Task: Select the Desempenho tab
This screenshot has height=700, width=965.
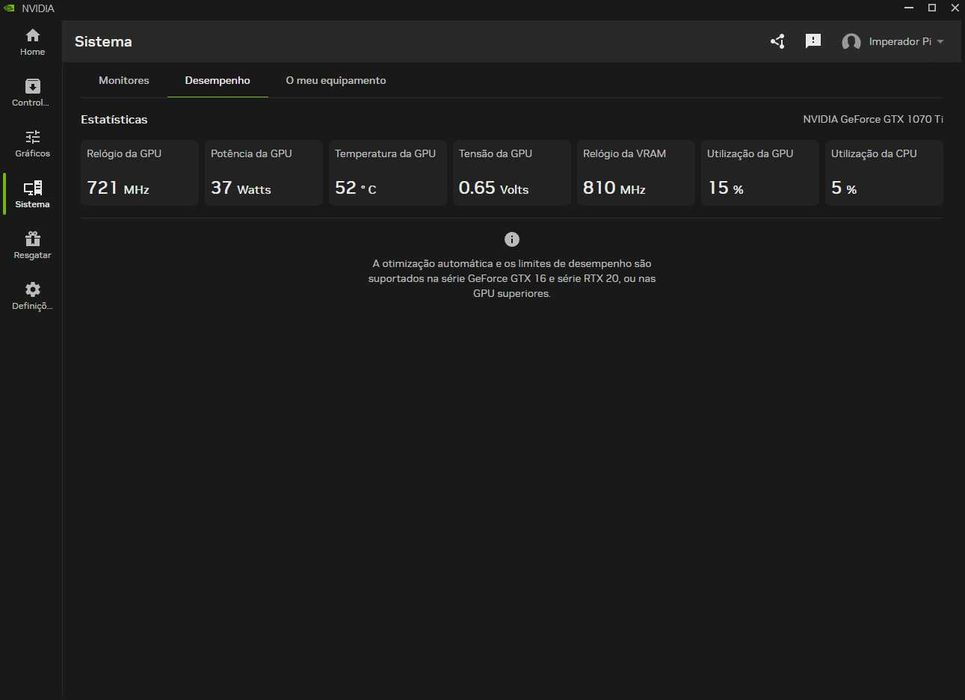Action: tap(217, 80)
